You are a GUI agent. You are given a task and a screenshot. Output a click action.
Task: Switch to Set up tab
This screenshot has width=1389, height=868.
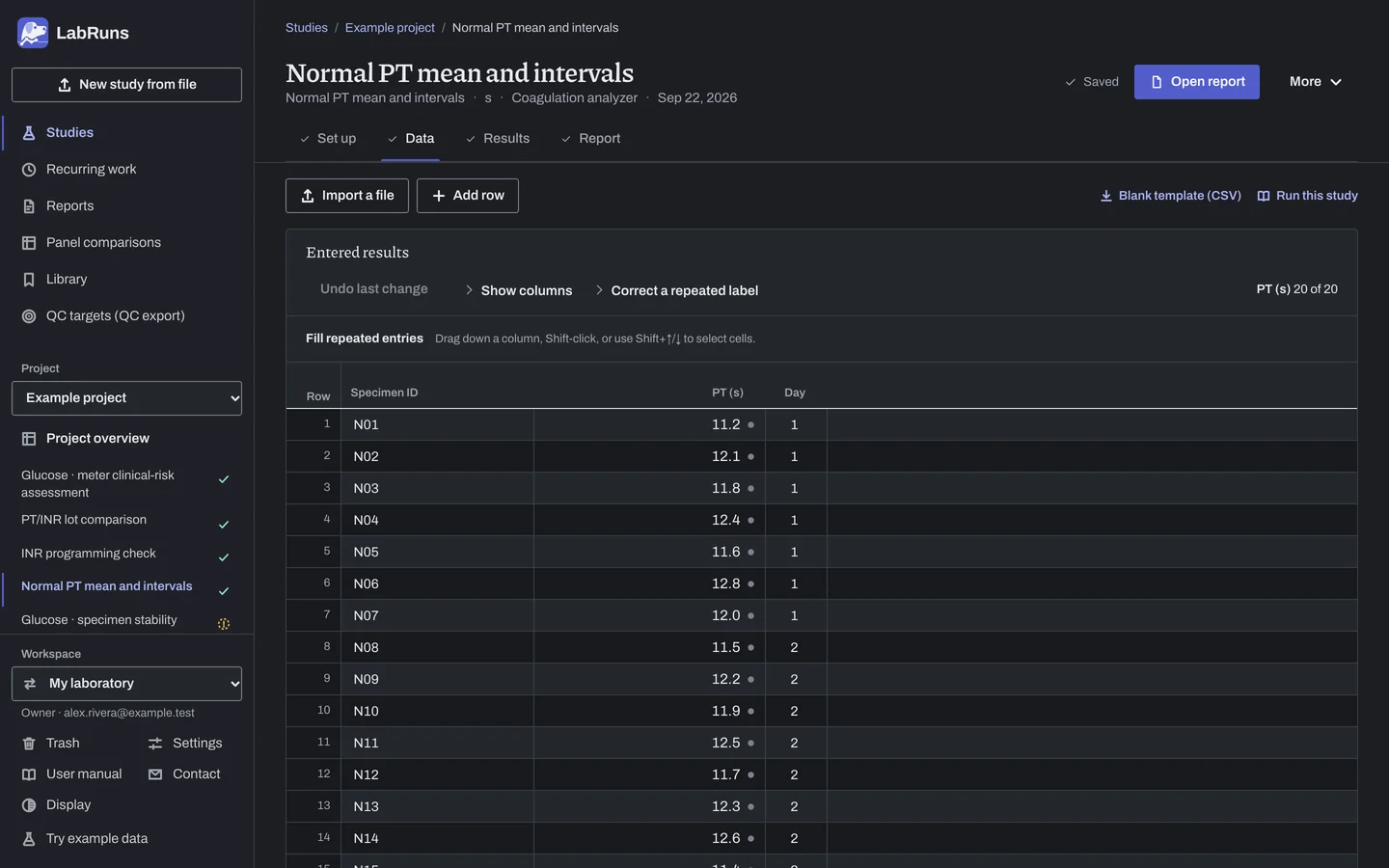click(x=327, y=139)
